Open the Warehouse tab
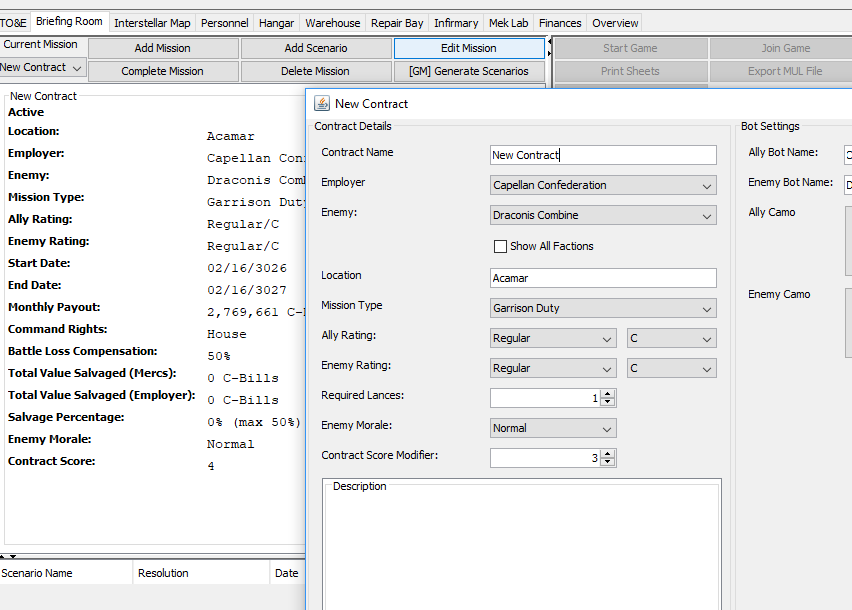 333,23
